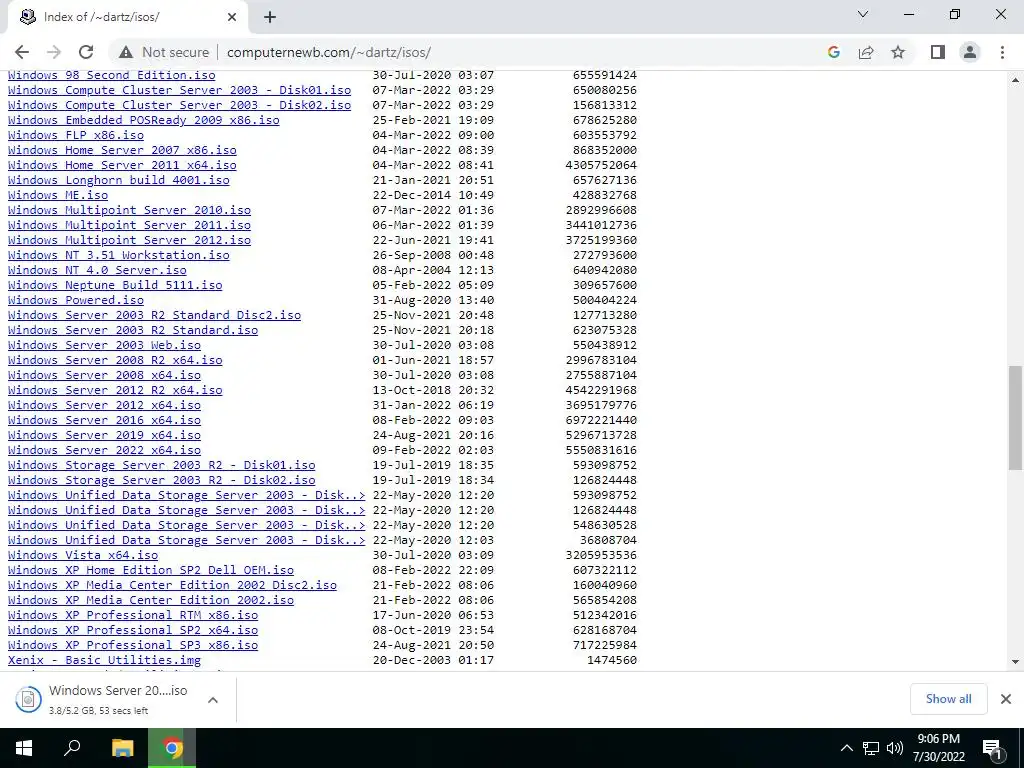Open Xenix - Basic Utilities.img link
The image size is (1024, 768).
click(104, 661)
